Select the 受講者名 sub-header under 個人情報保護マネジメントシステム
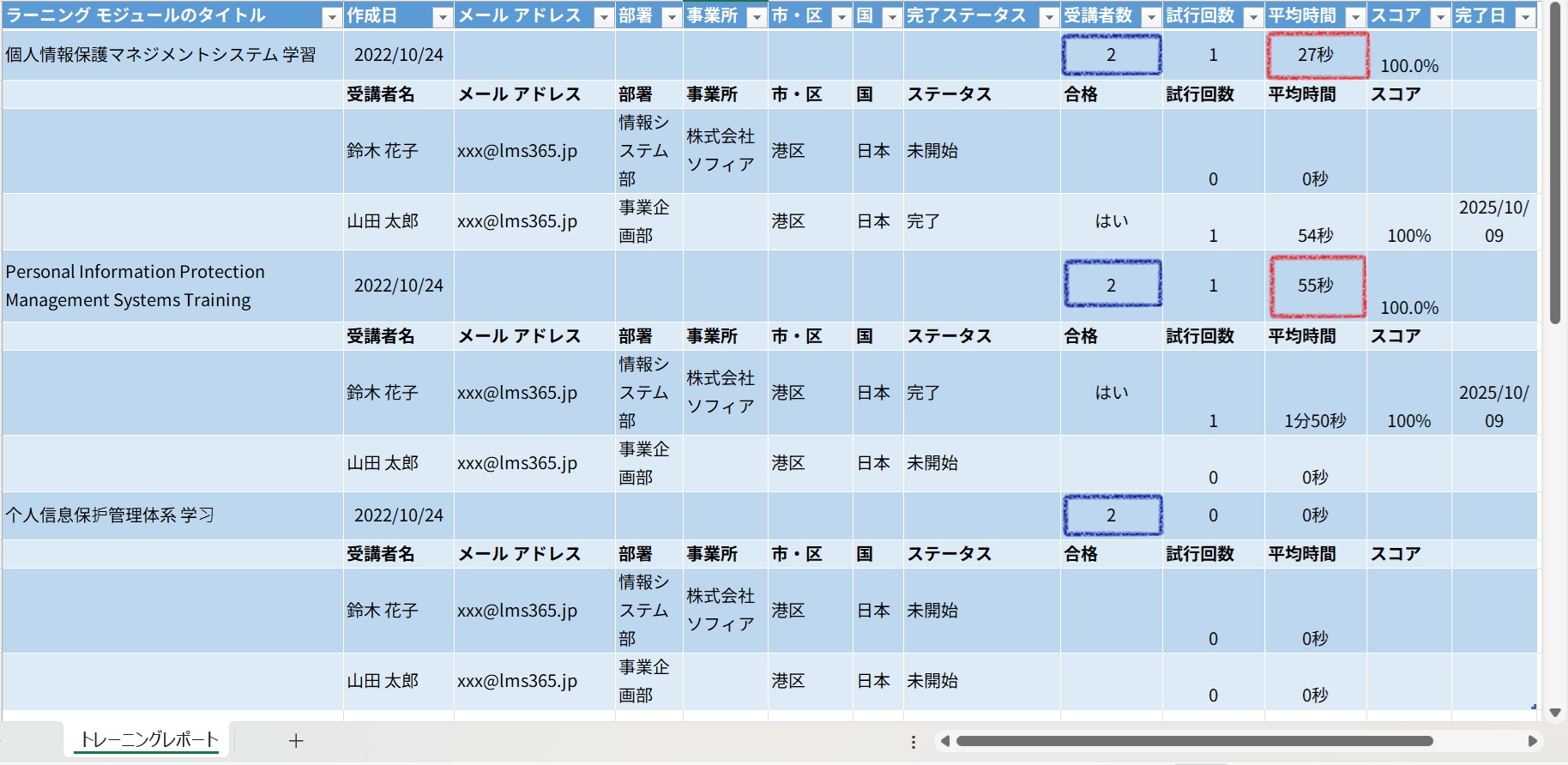Viewport: 1568px width, 765px height. (x=399, y=94)
